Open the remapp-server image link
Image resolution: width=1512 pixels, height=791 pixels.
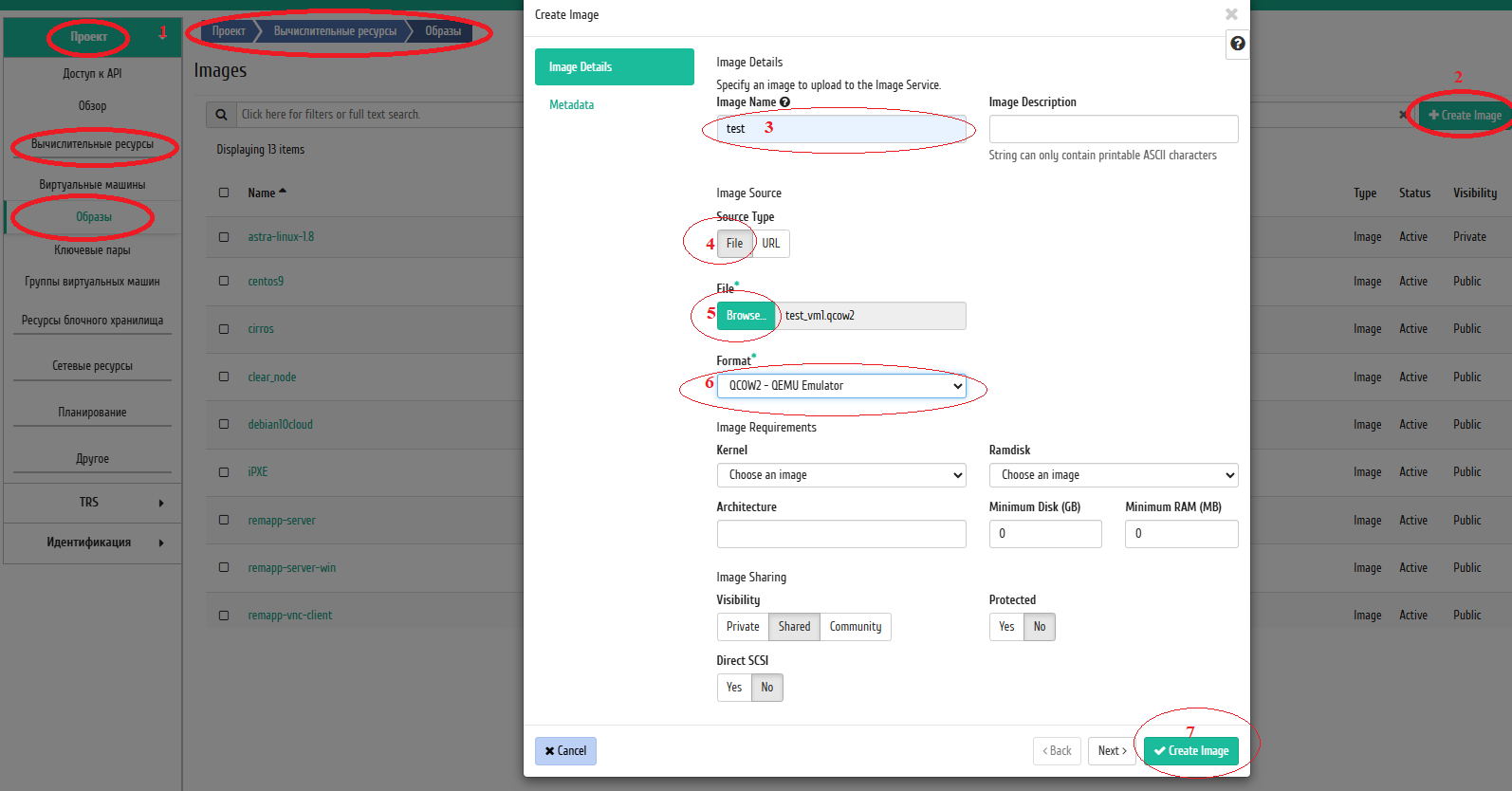point(282,521)
